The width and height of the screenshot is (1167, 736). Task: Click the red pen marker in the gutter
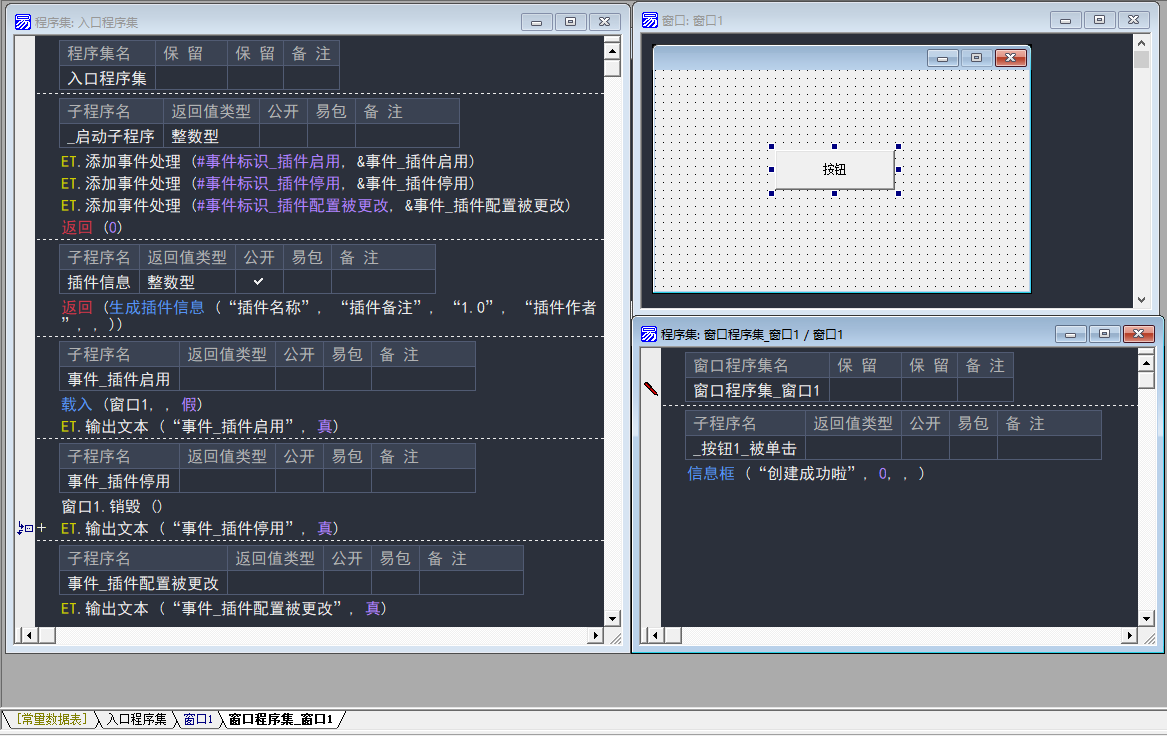651,389
